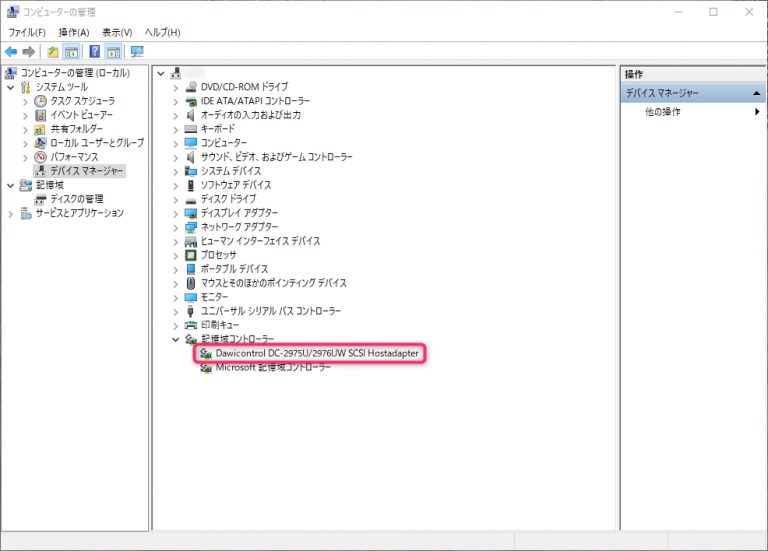
Task: Select デバイス マネージャー in the left tree
Action: pos(87,171)
